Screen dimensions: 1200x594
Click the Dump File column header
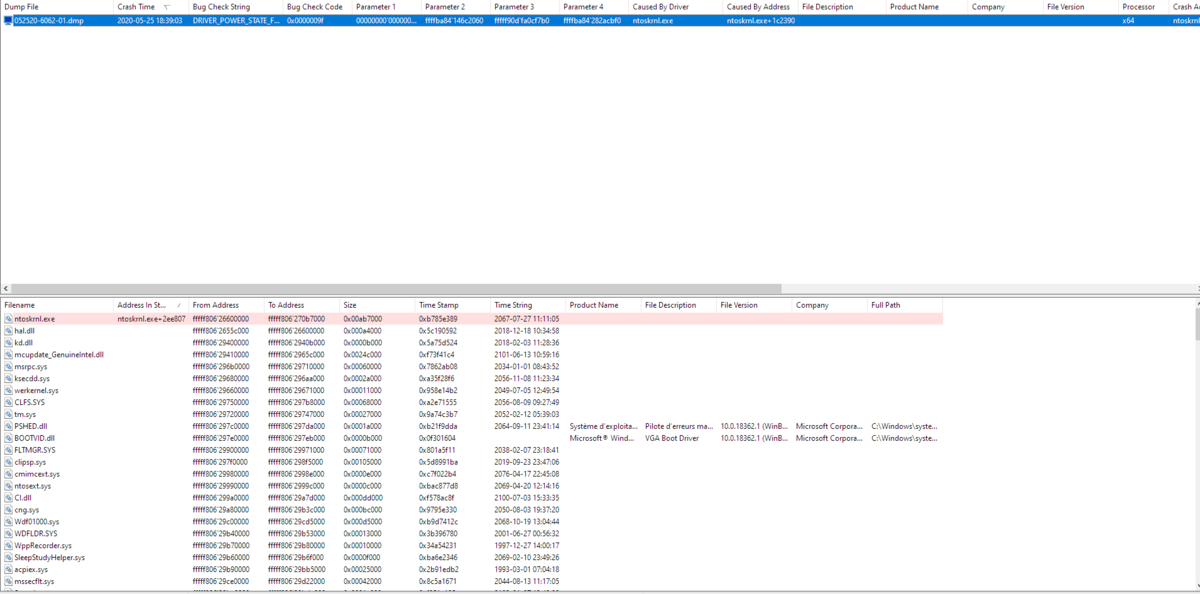coord(57,7)
